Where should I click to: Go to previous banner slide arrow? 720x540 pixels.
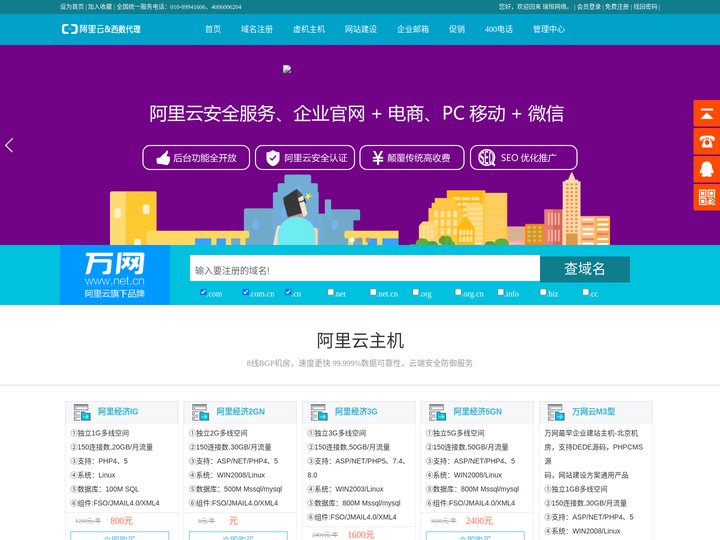(9, 145)
